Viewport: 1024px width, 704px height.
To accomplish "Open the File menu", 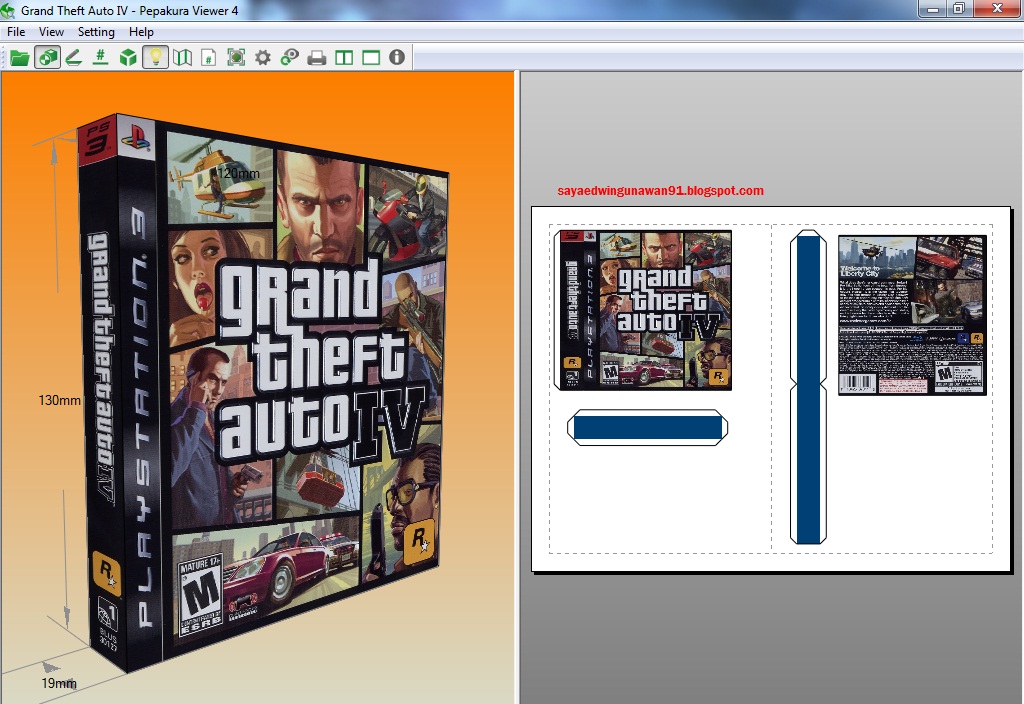I will (x=15, y=32).
